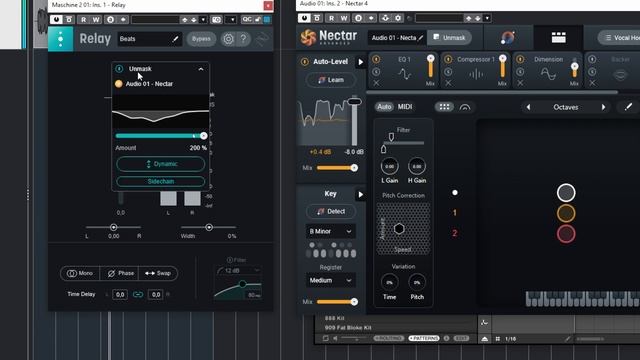Open Relay help question mark

[243, 39]
